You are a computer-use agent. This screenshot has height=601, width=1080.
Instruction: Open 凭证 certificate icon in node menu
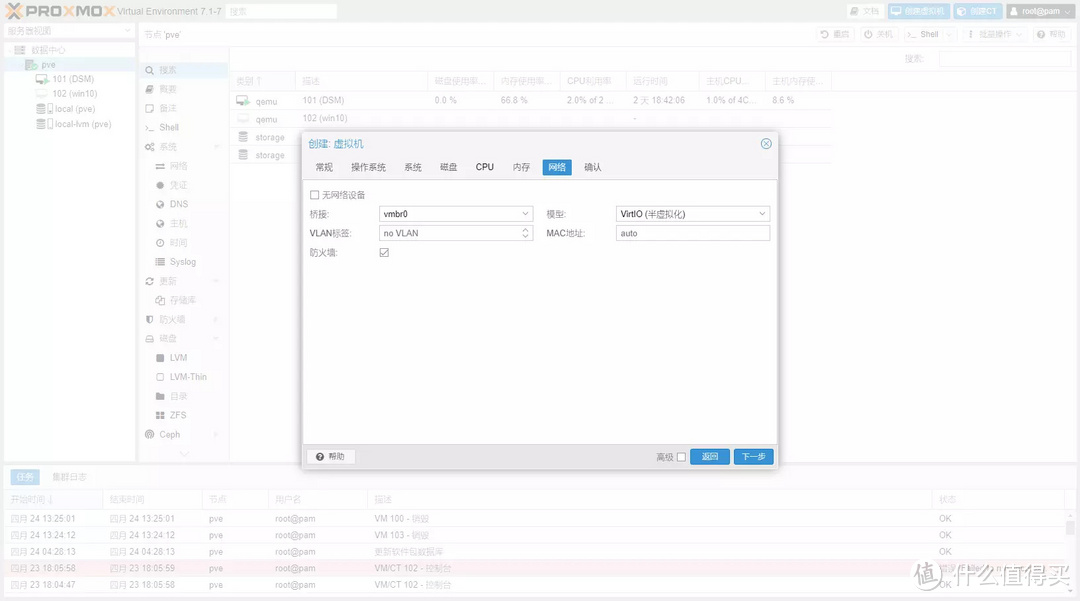(160, 185)
